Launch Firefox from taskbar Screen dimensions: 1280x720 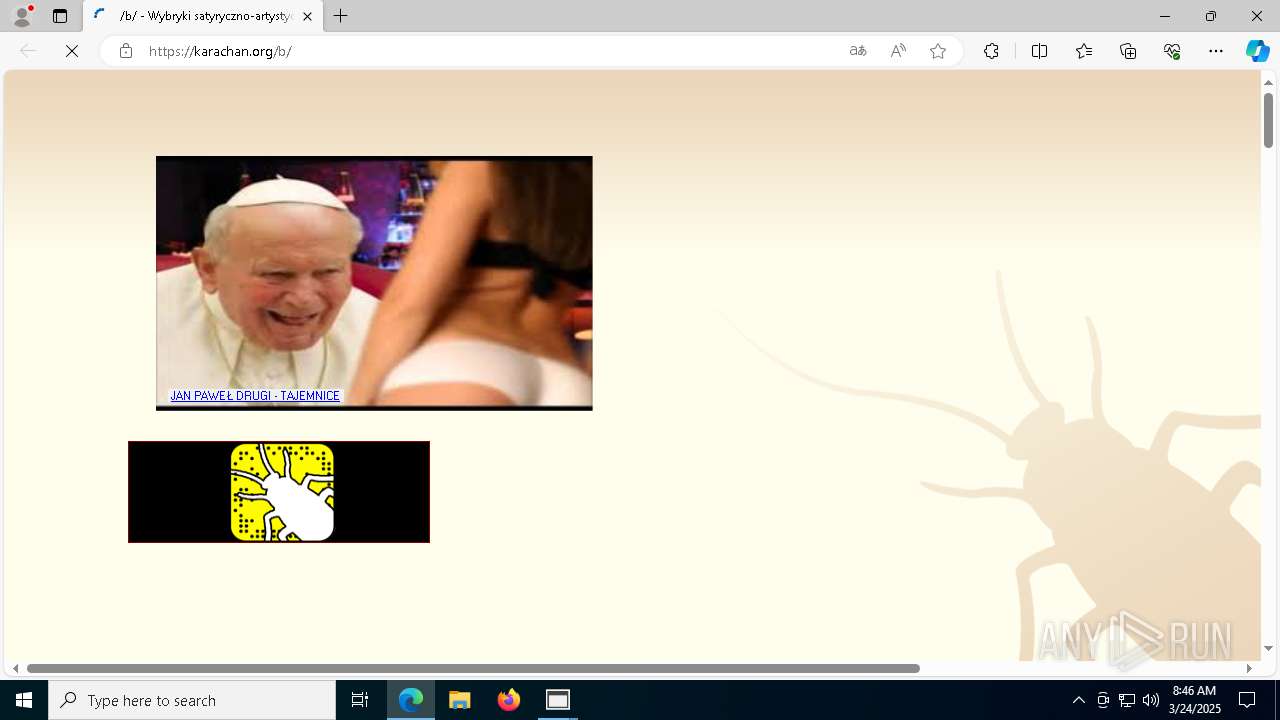point(509,700)
